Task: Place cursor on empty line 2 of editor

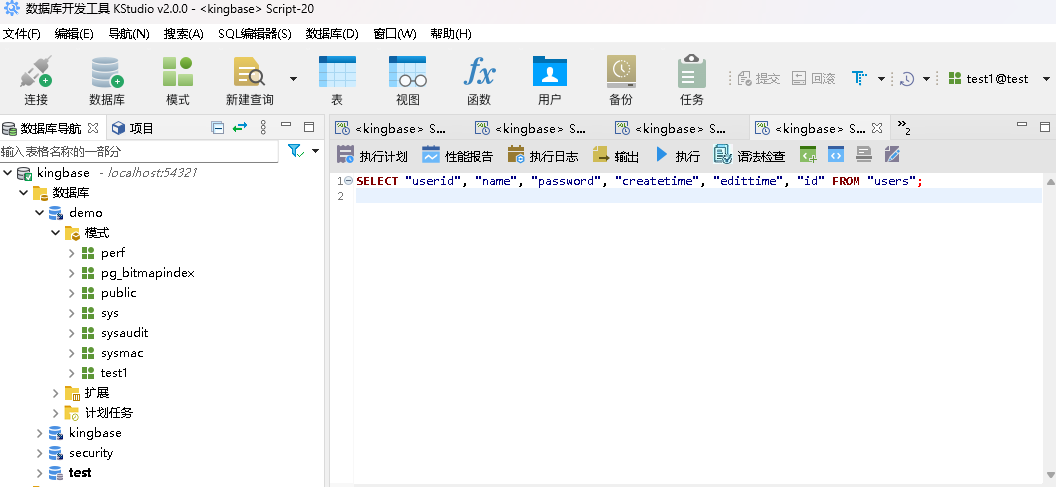Action: [698, 196]
